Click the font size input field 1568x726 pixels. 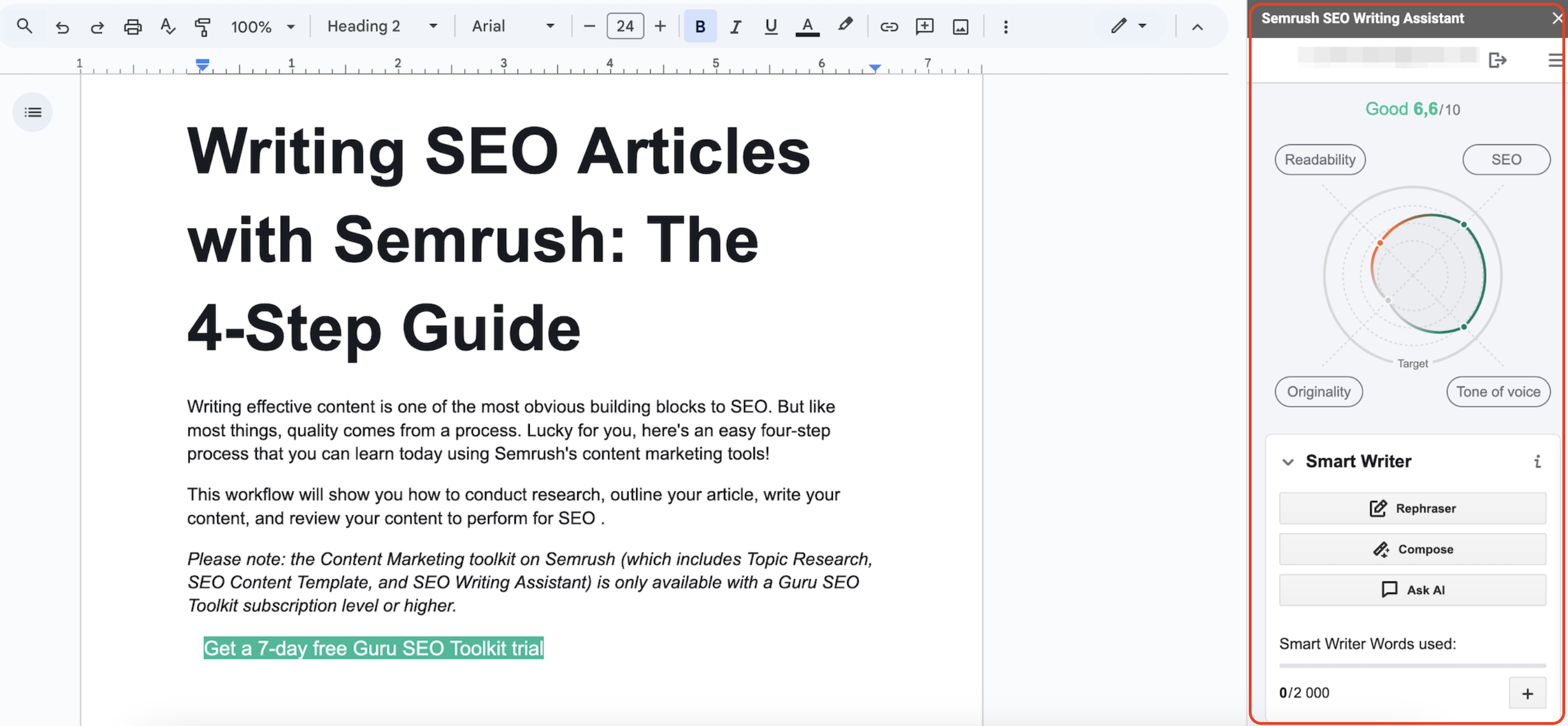624,26
